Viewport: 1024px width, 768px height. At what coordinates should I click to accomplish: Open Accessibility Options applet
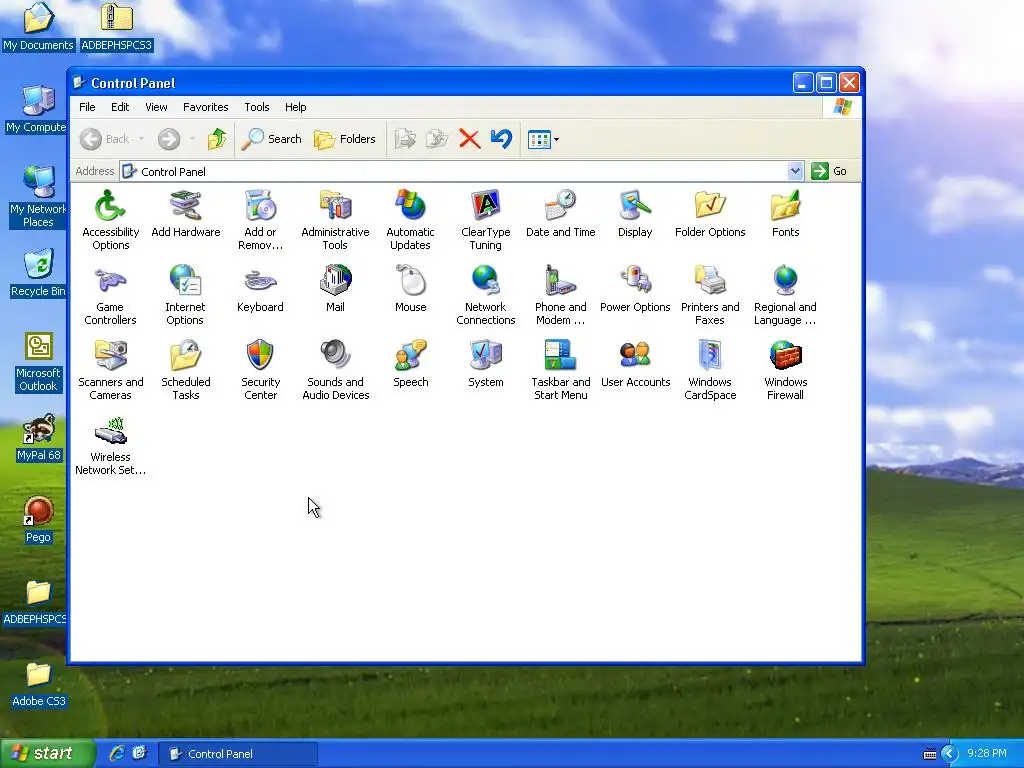pyautogui.click(x=110, y=220)
